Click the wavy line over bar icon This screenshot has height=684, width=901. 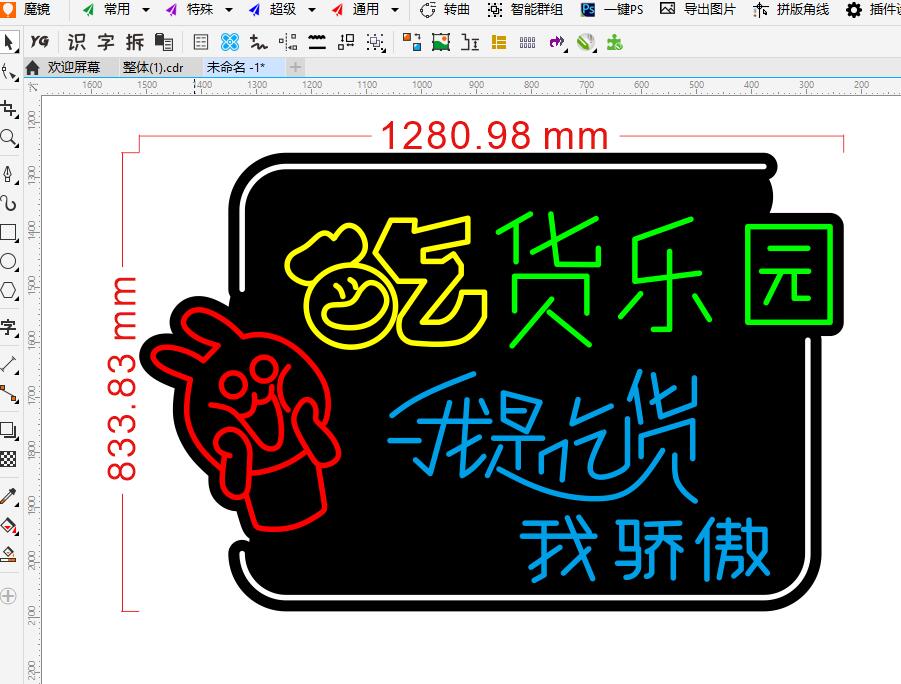[317, 42]
